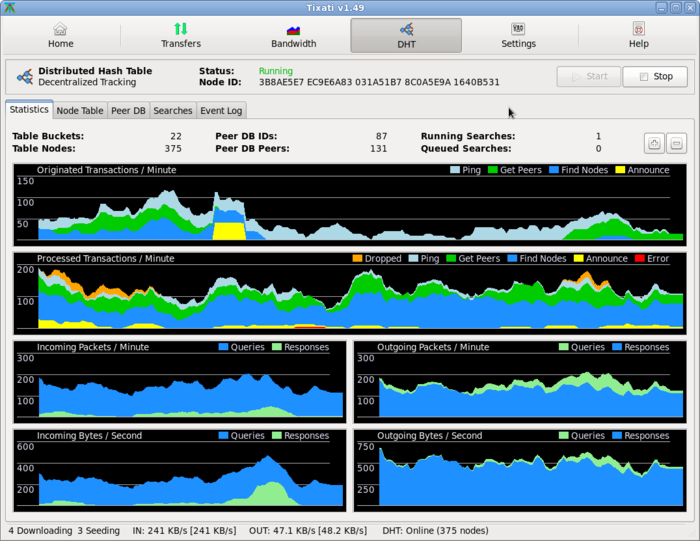Click the Table Buckets value 22

[176, 136]
